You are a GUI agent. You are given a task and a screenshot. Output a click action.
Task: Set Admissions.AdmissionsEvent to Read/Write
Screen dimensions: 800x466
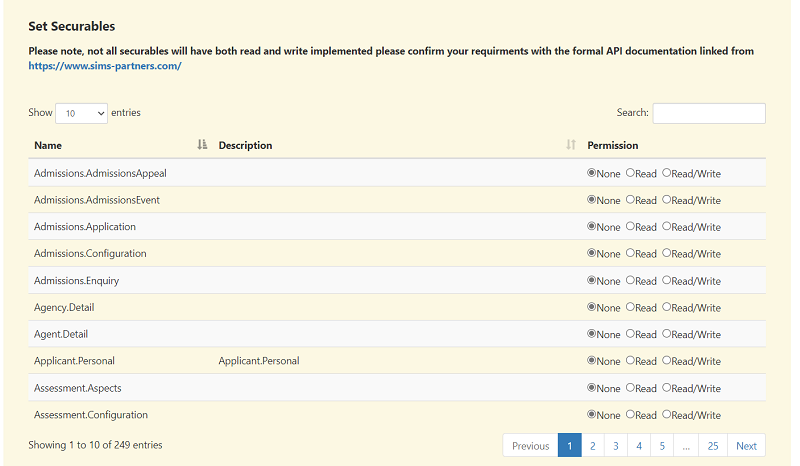point(667,200)
